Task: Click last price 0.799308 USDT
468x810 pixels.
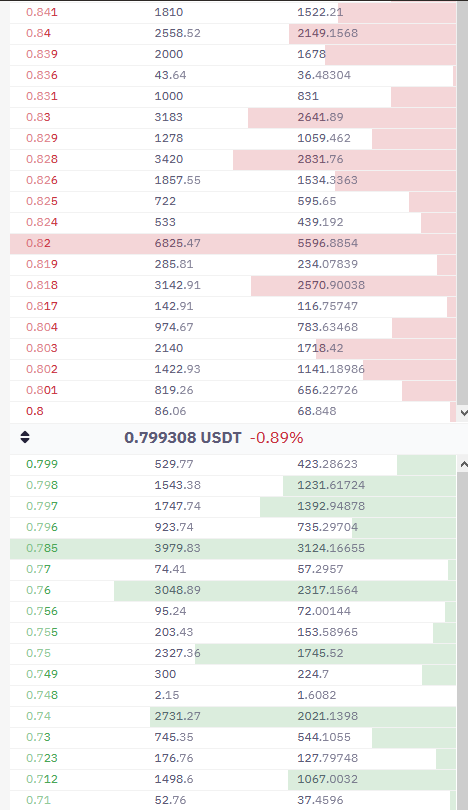Action: tap(182, 438)
